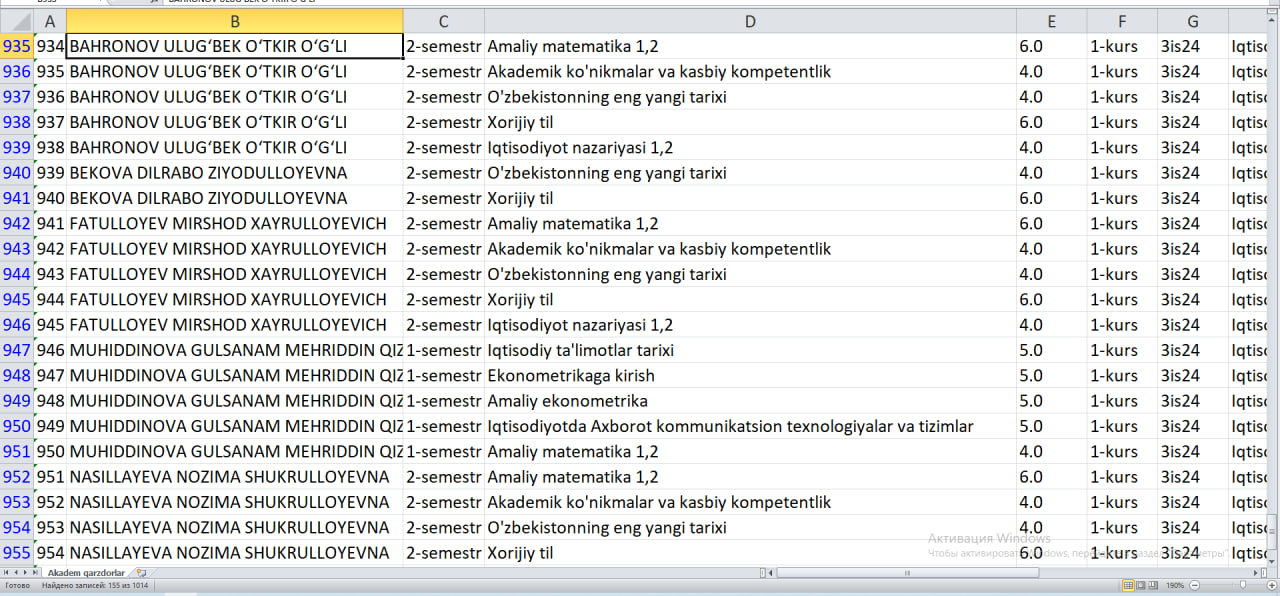Click cell with number 946

pos(50,350)
